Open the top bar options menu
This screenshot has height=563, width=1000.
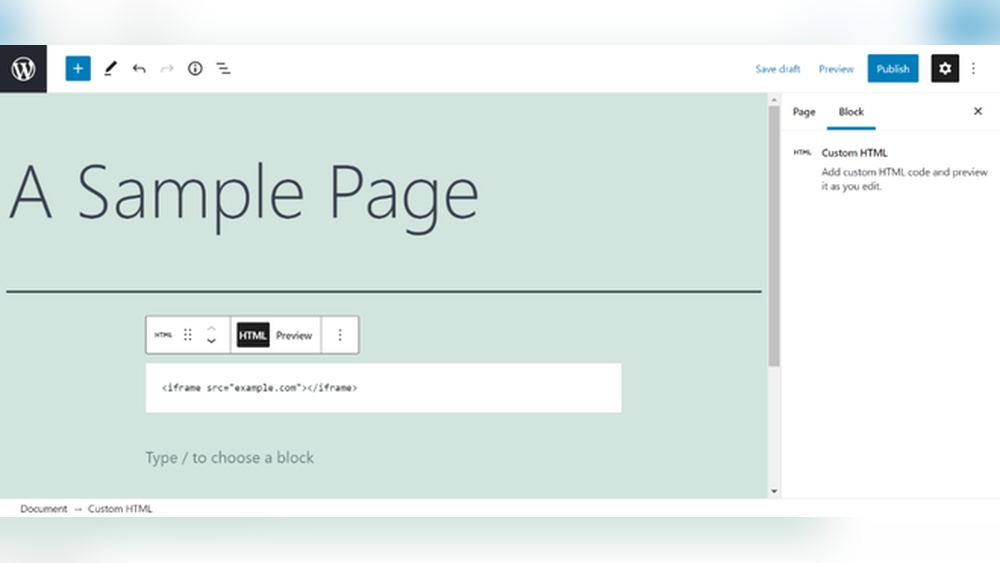tap(973, 69)
